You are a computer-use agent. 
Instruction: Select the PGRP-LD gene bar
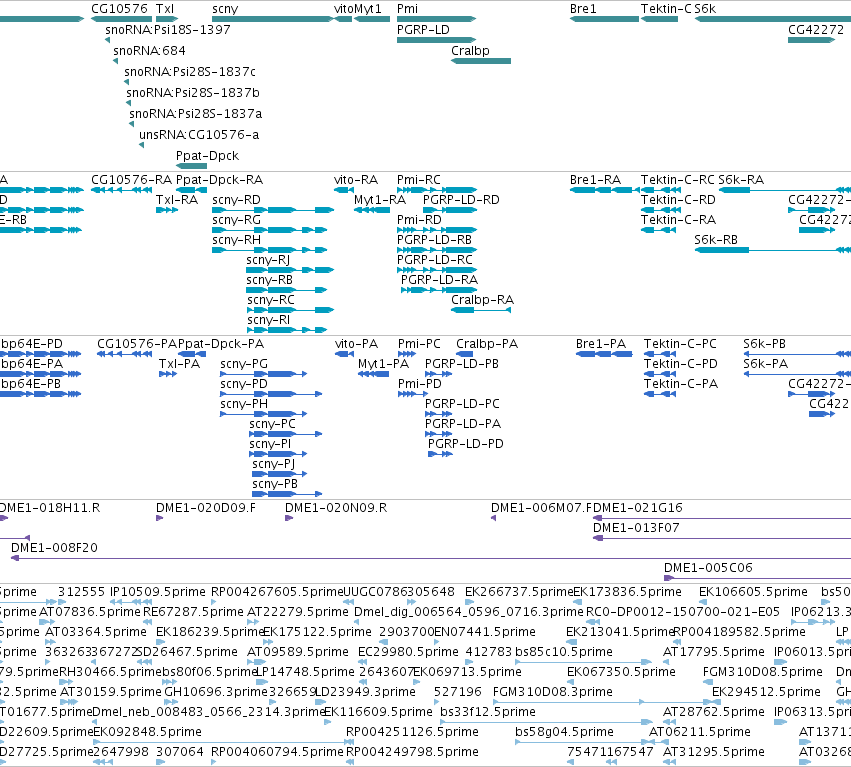coord(436,40)
